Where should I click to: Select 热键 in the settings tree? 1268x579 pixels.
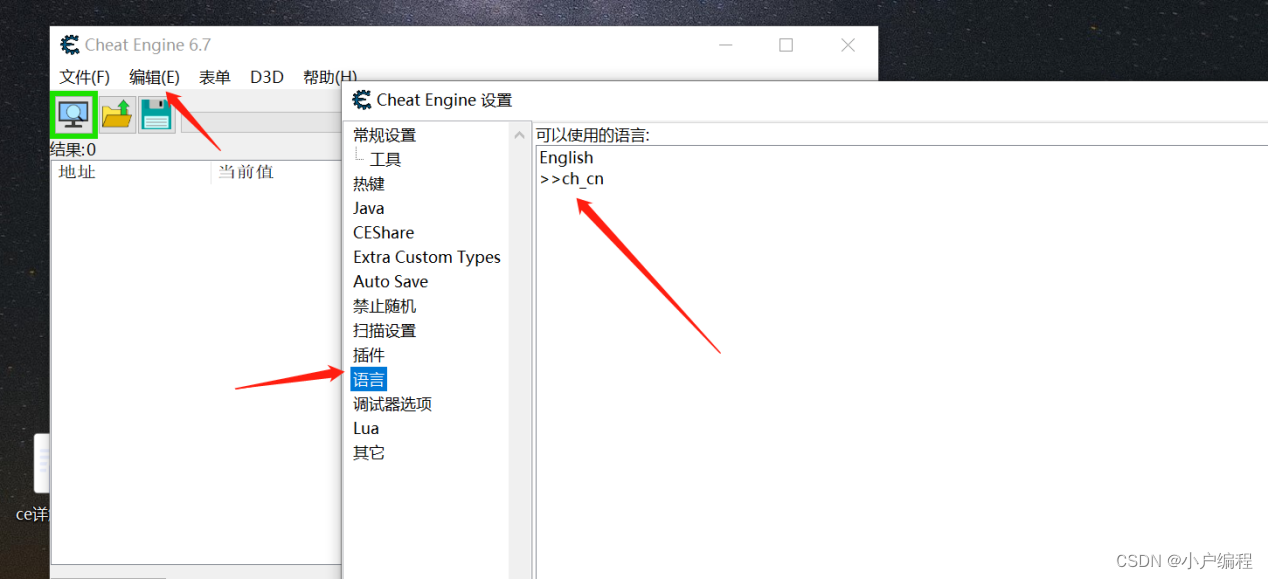pyautogui.click(x=369, y=184)
